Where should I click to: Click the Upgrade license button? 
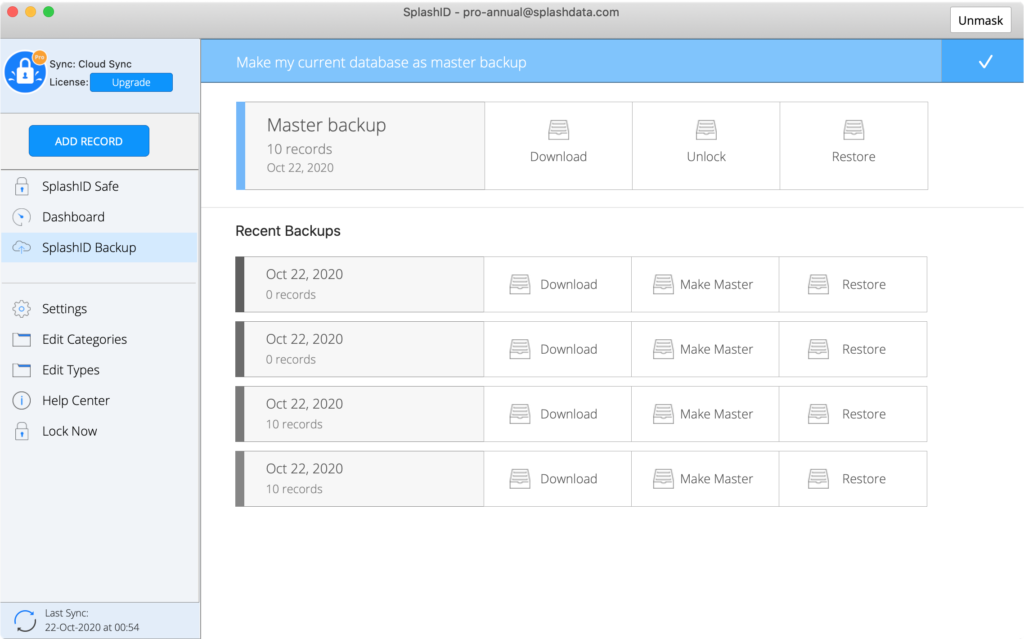click(131, 83)
